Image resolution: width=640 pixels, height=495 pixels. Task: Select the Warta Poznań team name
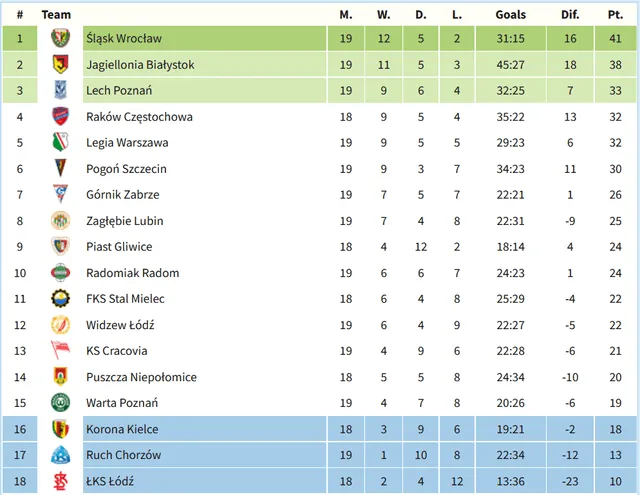[x=122, y=403]
